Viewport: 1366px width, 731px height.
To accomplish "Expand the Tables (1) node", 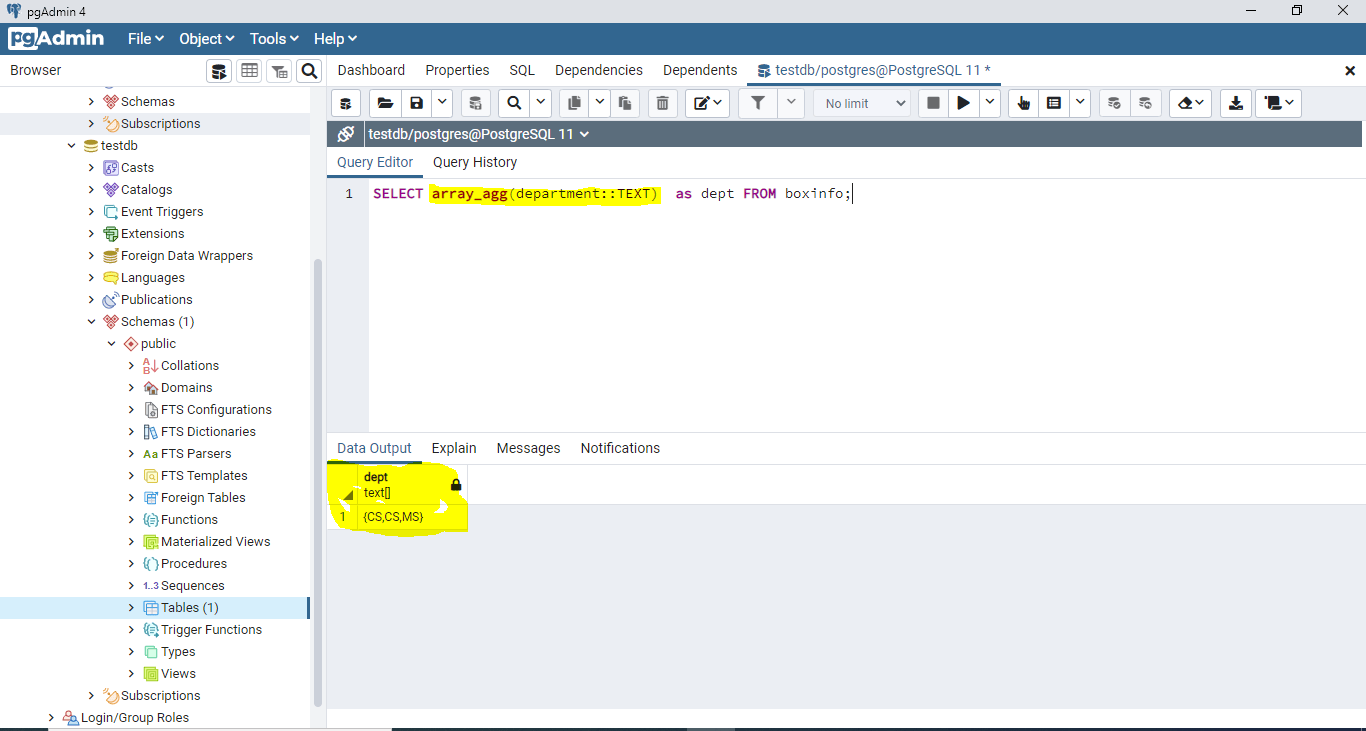I will click(x=131, y=608).
